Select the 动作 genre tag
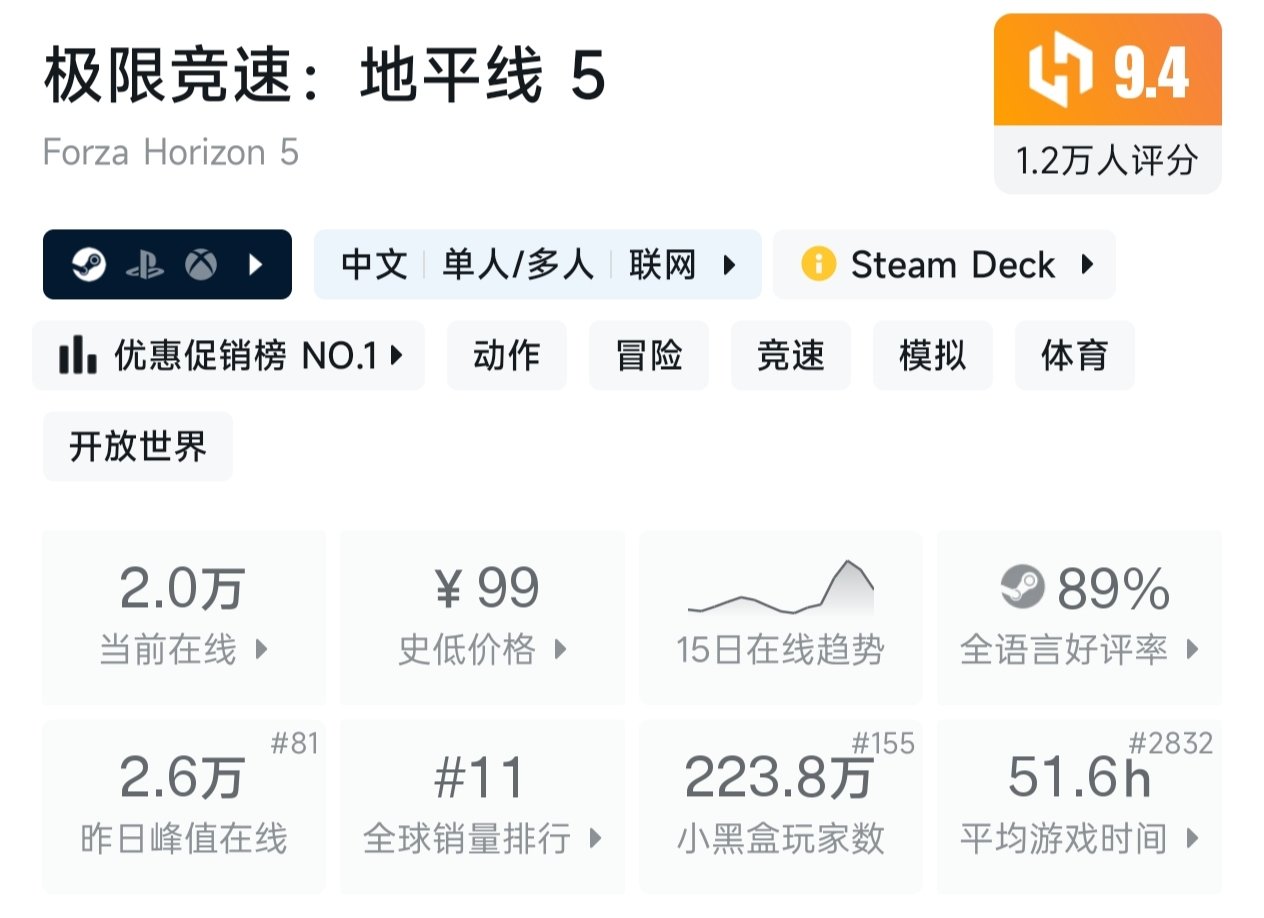Image resolution: width=1264 pixels, height=918 pixels. click(506, 355)
